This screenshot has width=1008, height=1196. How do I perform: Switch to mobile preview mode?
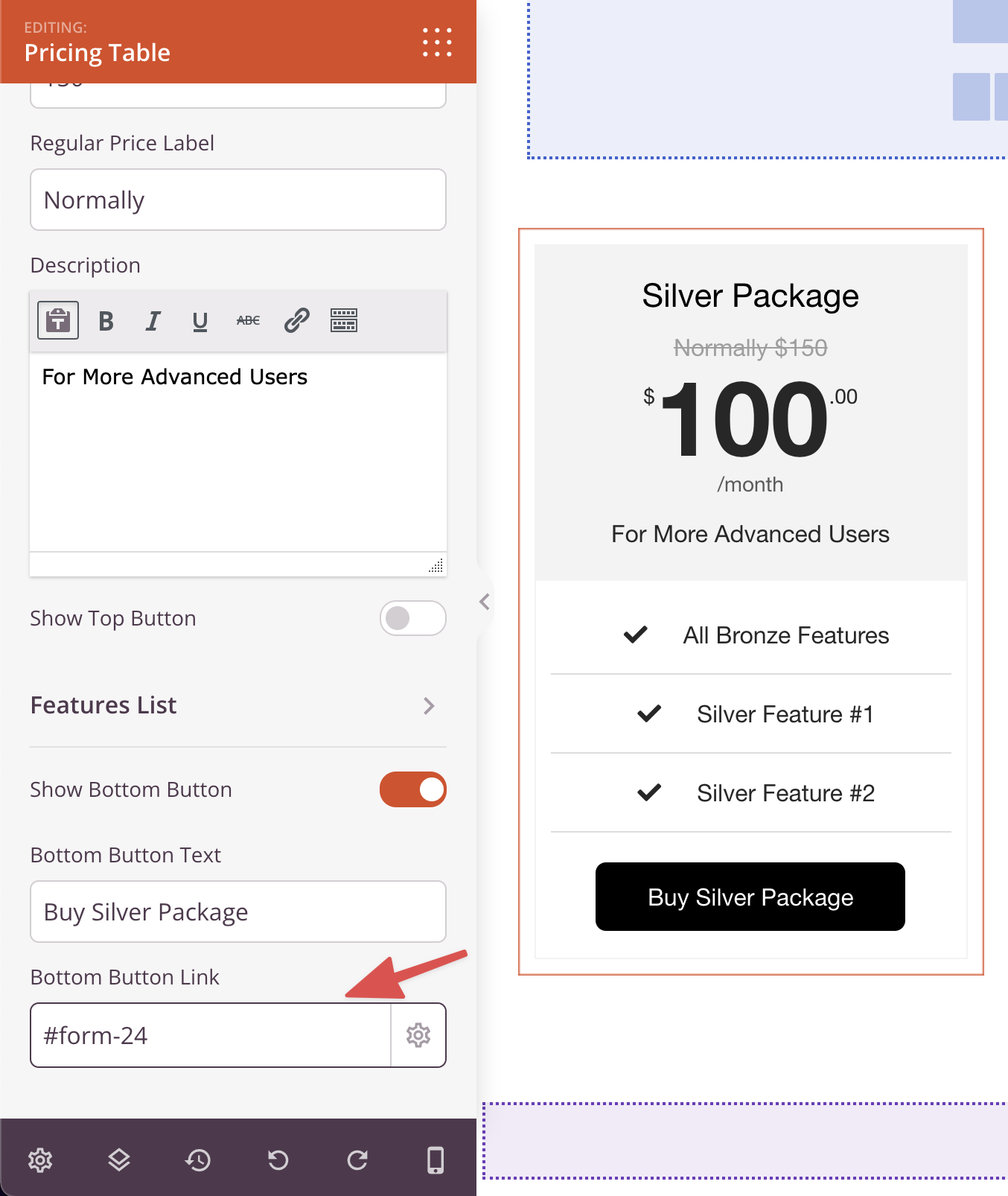tap(435, 1160)
